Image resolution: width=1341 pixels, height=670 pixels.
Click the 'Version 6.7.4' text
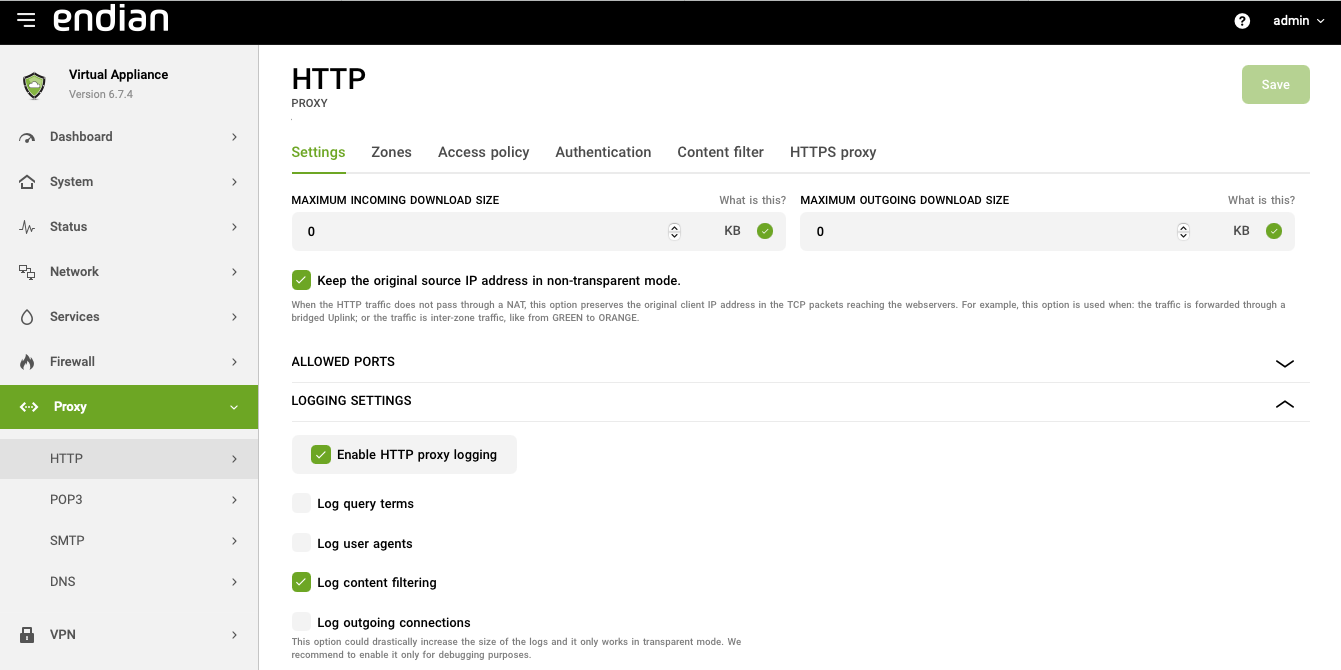pyautogui.click(x=101, y=94)
